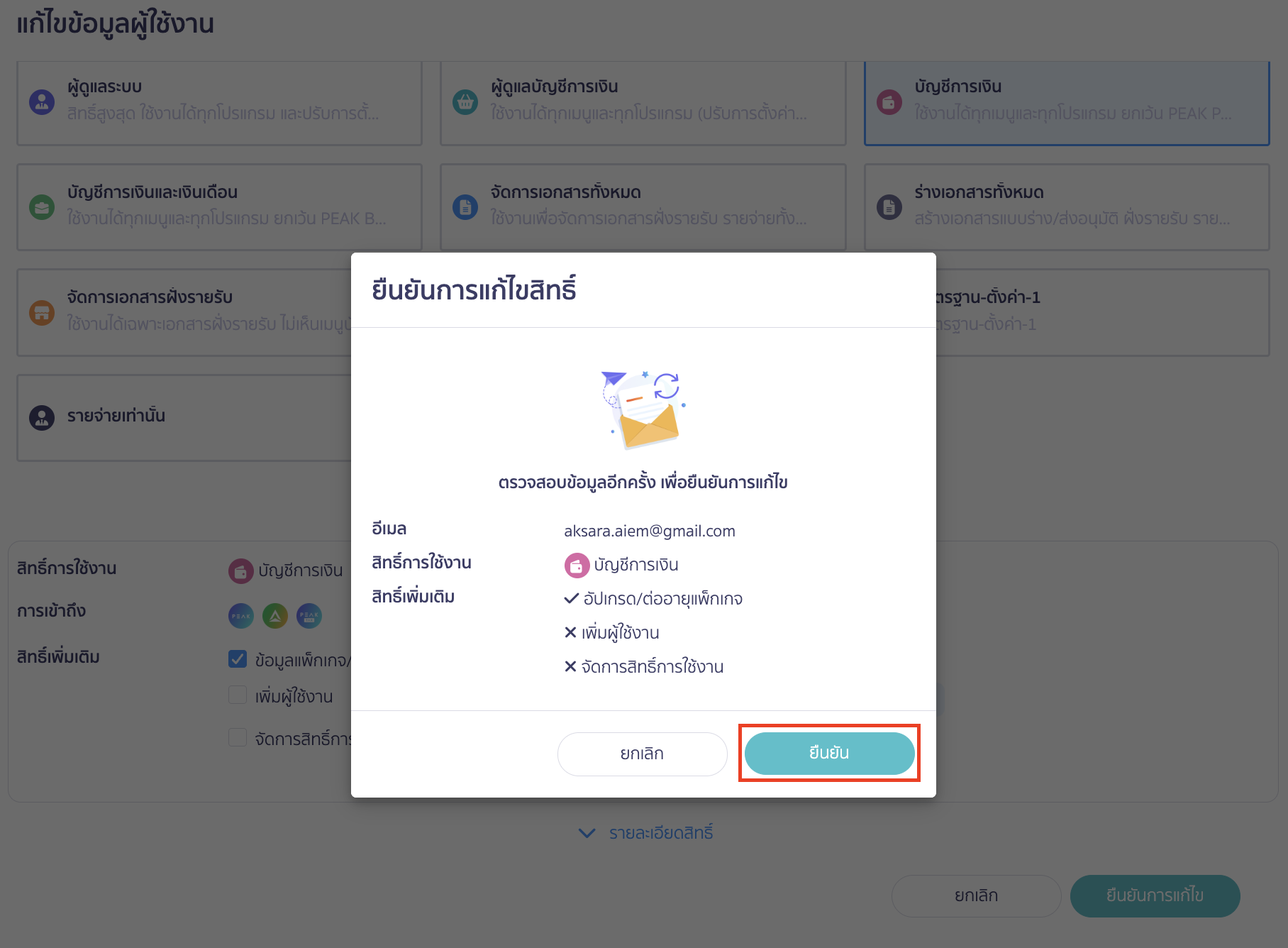1288x948 pixels.
Task: Click the blue document icon for จัดการเอกสารทั้งหมด
Action: point(465,206)
